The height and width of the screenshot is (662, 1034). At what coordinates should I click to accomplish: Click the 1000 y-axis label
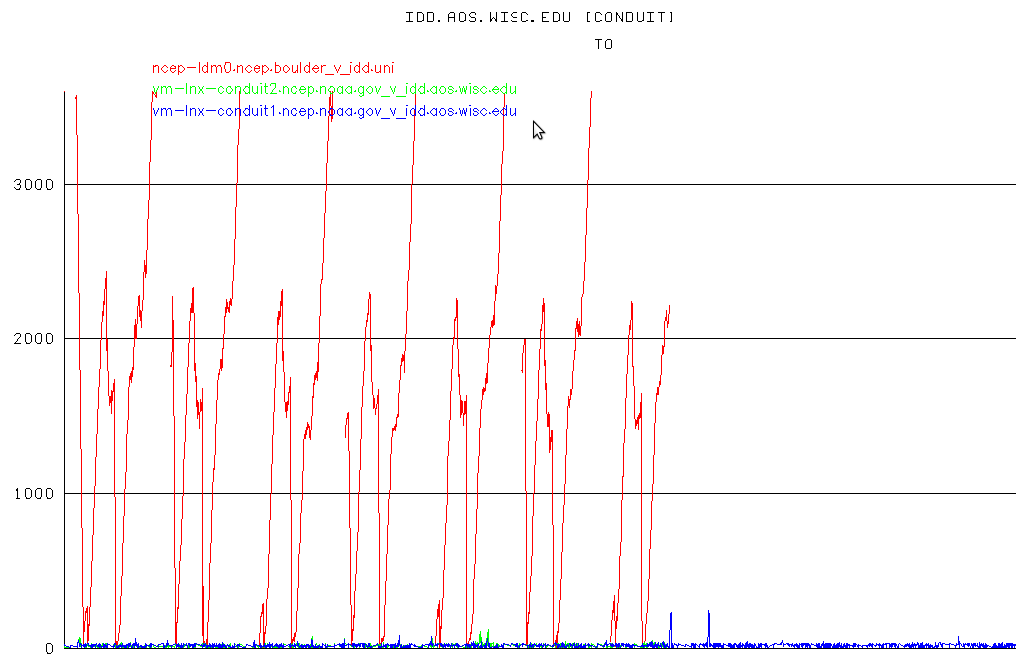(32, 494)
